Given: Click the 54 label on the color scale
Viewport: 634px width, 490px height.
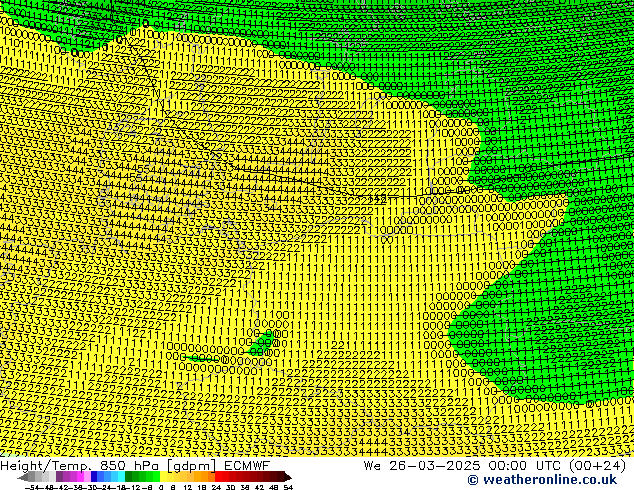Looking at the screenshot, I should (288, 487).
